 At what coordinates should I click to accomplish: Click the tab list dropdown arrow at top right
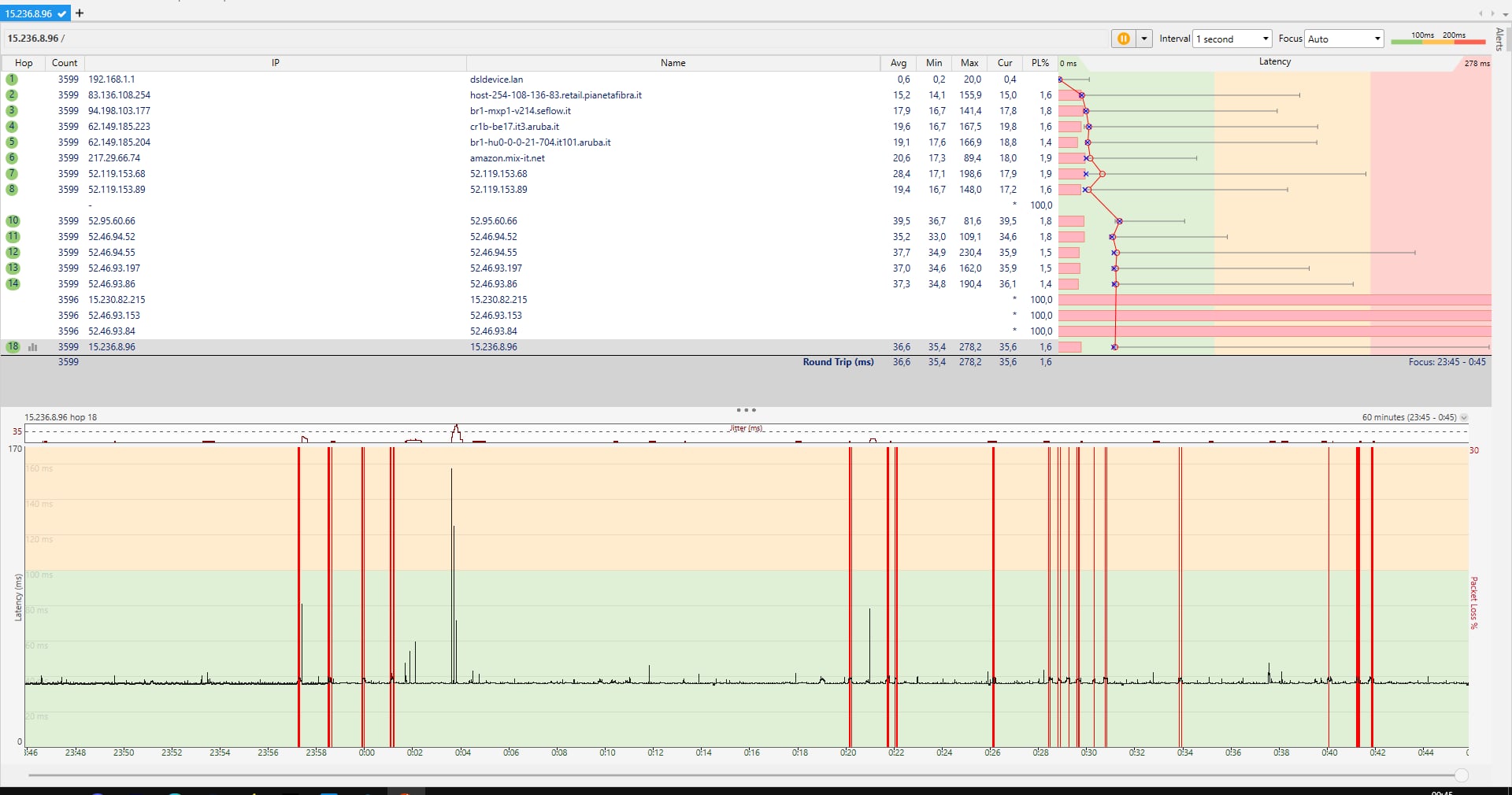pyautogui.click(x=1506, y=13)
